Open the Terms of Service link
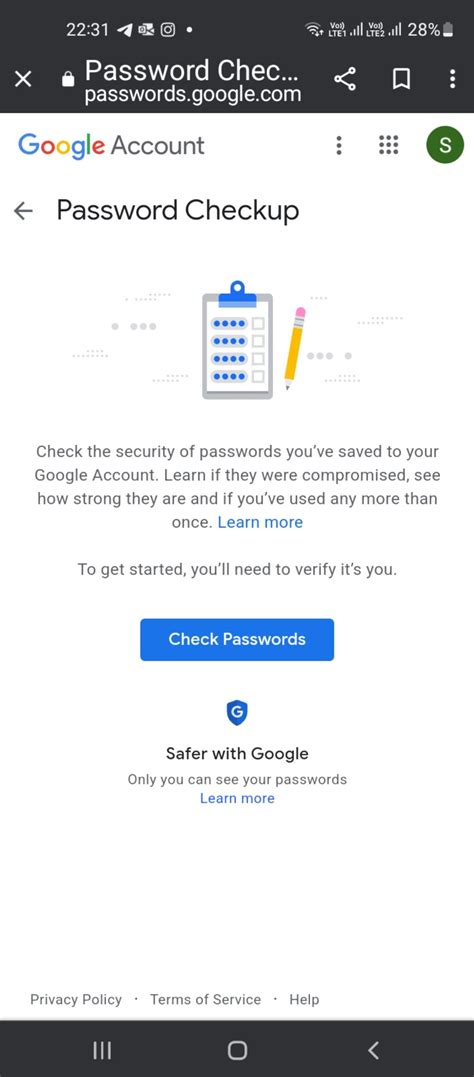474x1077 pixels. click(x=205, y=999)
